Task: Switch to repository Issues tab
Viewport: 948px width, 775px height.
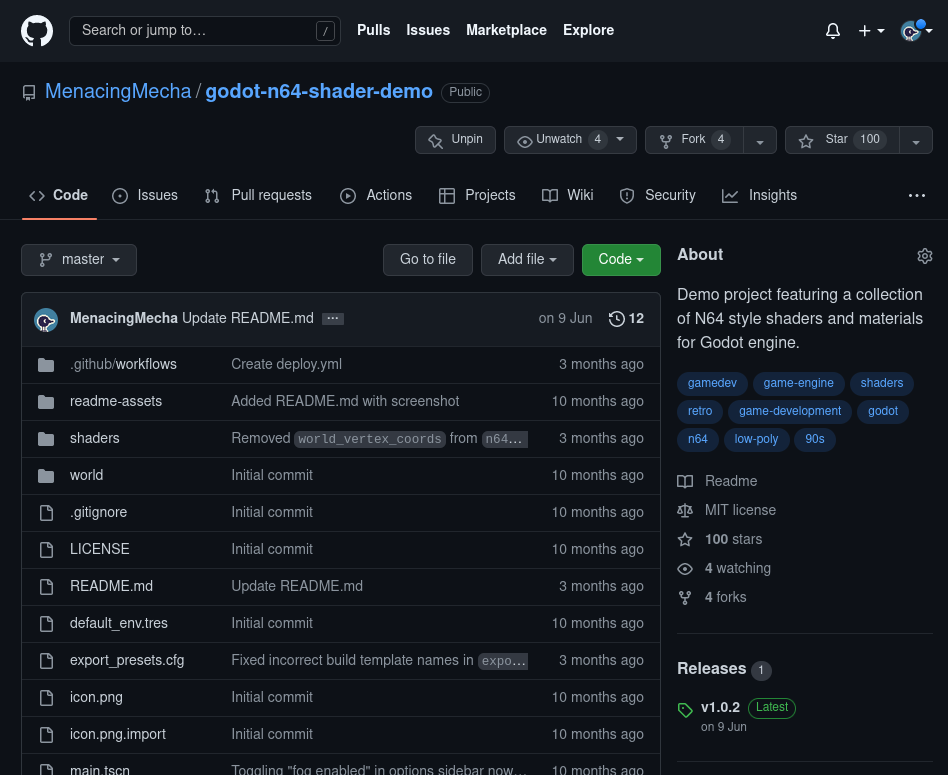Action: pyautogui.click(x=145, y=195)
